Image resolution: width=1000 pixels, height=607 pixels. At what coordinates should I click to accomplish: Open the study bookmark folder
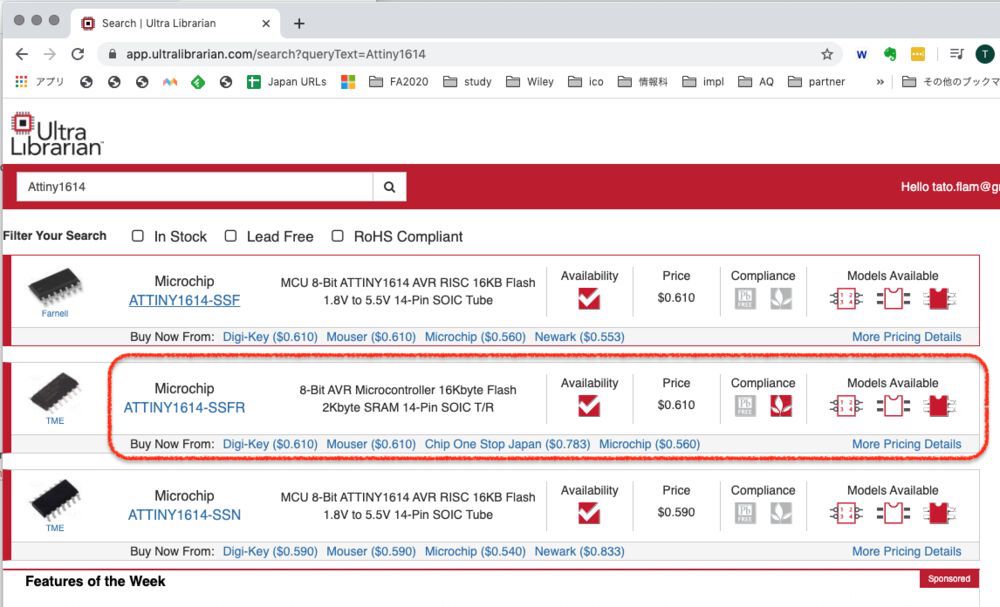(467, 82)
